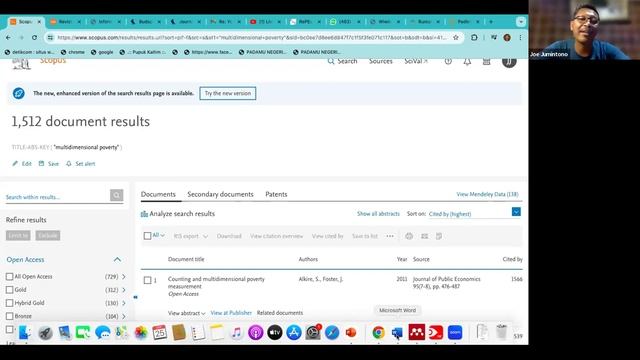This screenshot has width=640, height=360.
Task: Go back with the browser back arrow
Action: (9, 38)
